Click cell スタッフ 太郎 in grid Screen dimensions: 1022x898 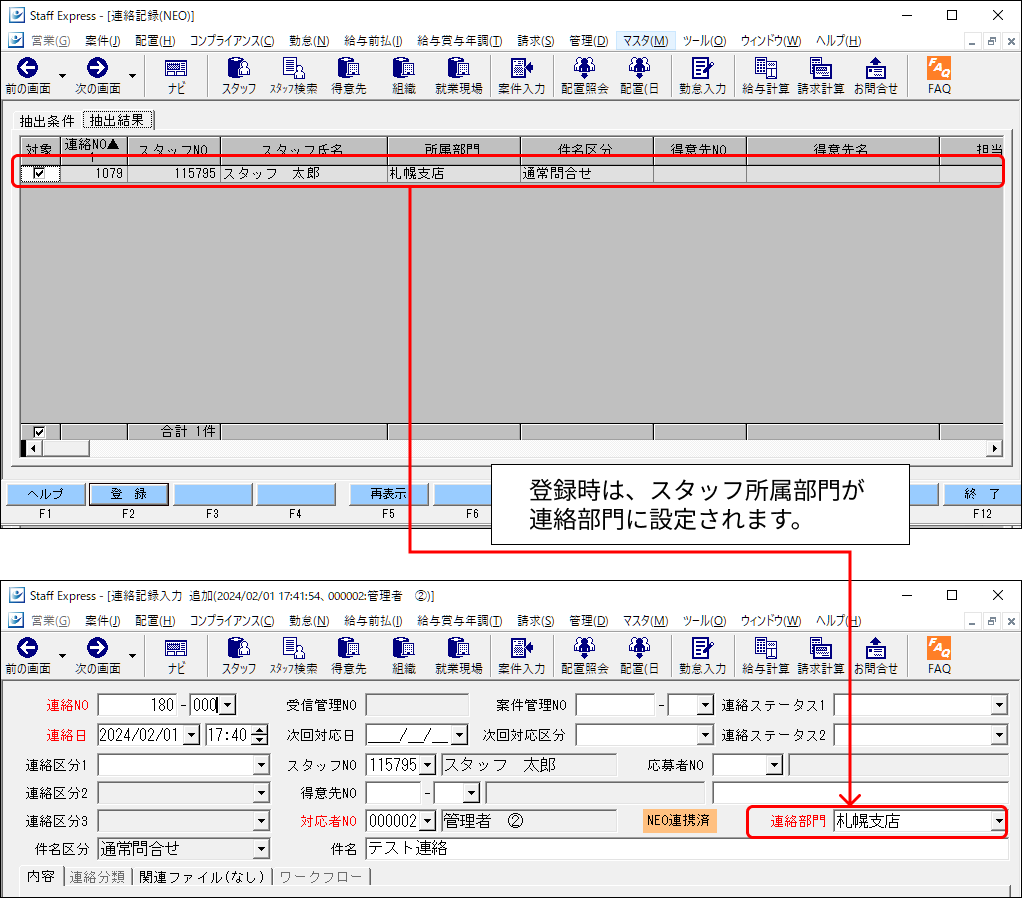click(x=304, y=173)
